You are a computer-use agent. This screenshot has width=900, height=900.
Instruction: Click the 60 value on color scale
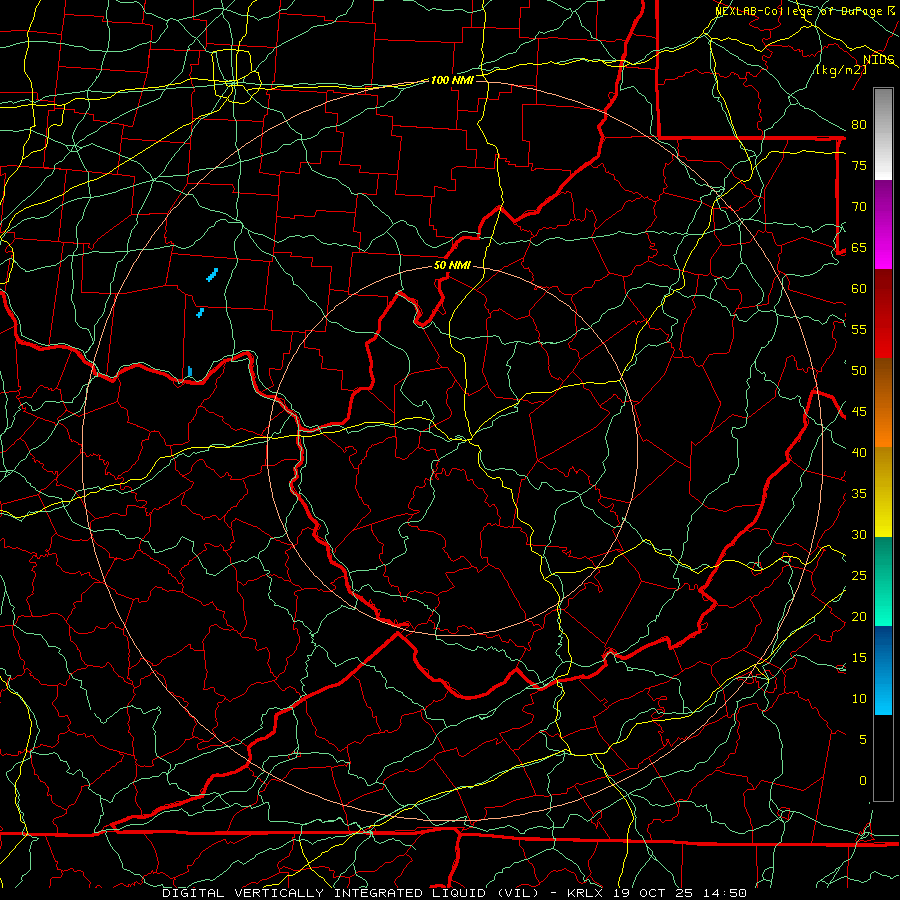859,289
